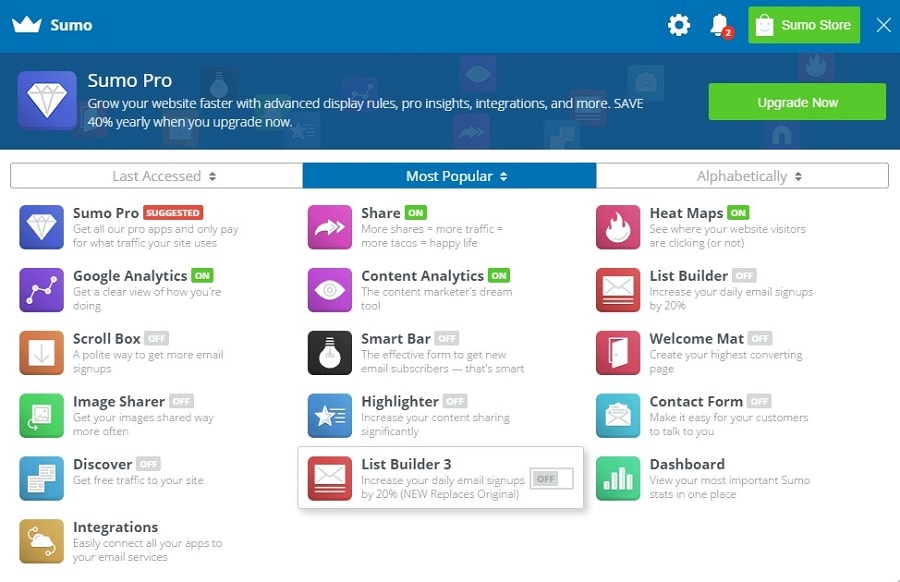Click 'The content marketer's dream tool' description
This screenshot has width=900, height=582.
pos(436,298)
